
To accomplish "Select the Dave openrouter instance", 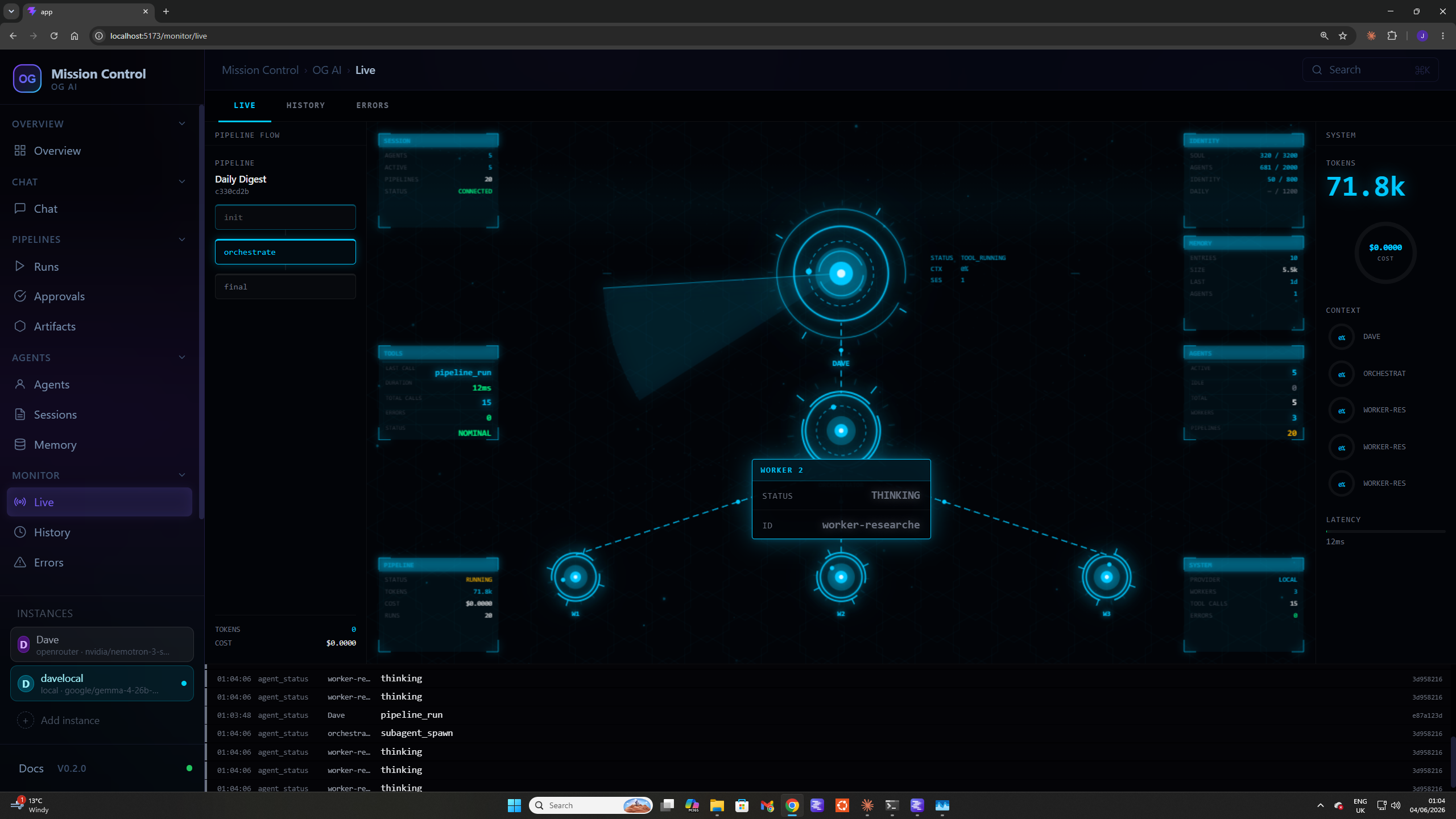I will tap(102, 645).
